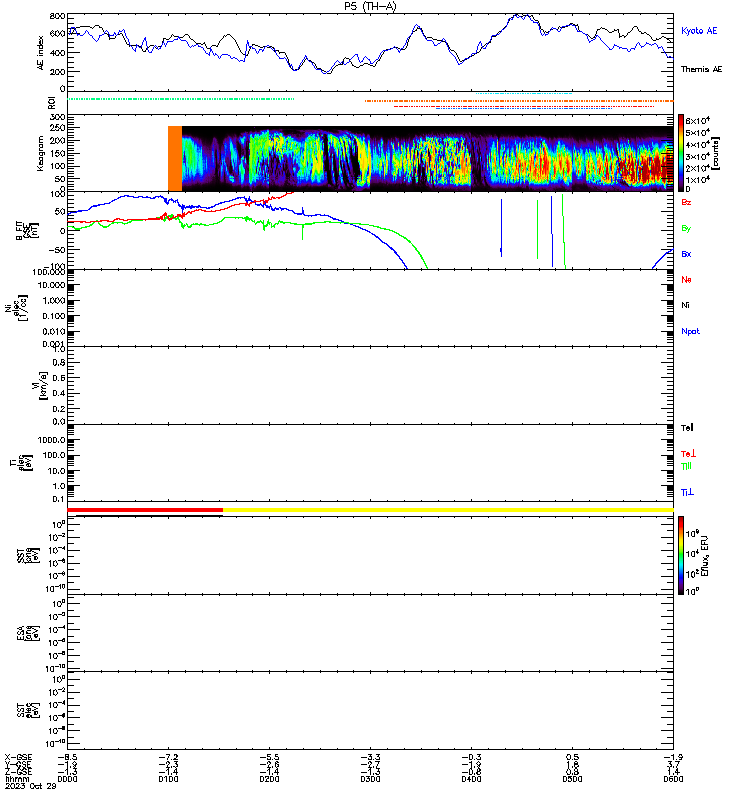Click the Eflux EFU color bar
This screenshot has width=750, height=800.
(681, 556)
